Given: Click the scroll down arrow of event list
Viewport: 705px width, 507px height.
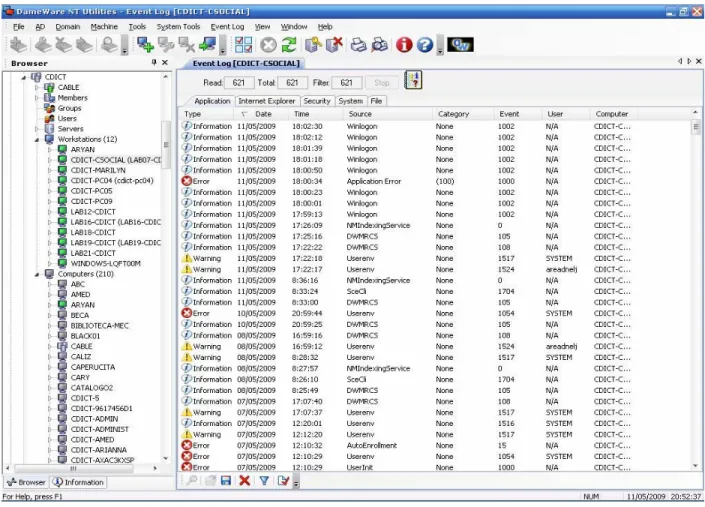Looking at the screenshot, I should [696, 466].
